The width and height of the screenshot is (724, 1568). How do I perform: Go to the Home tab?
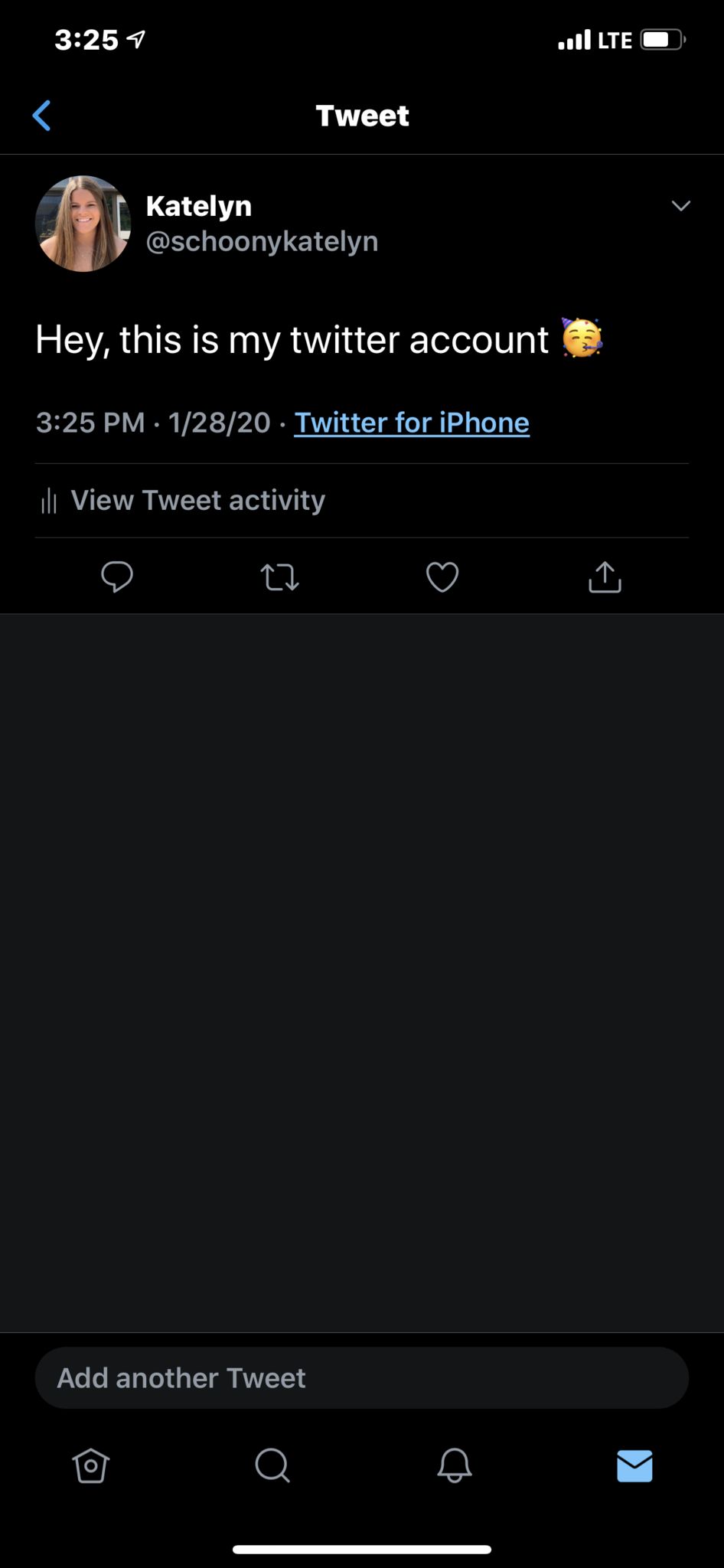click(x=91, y=1465)
